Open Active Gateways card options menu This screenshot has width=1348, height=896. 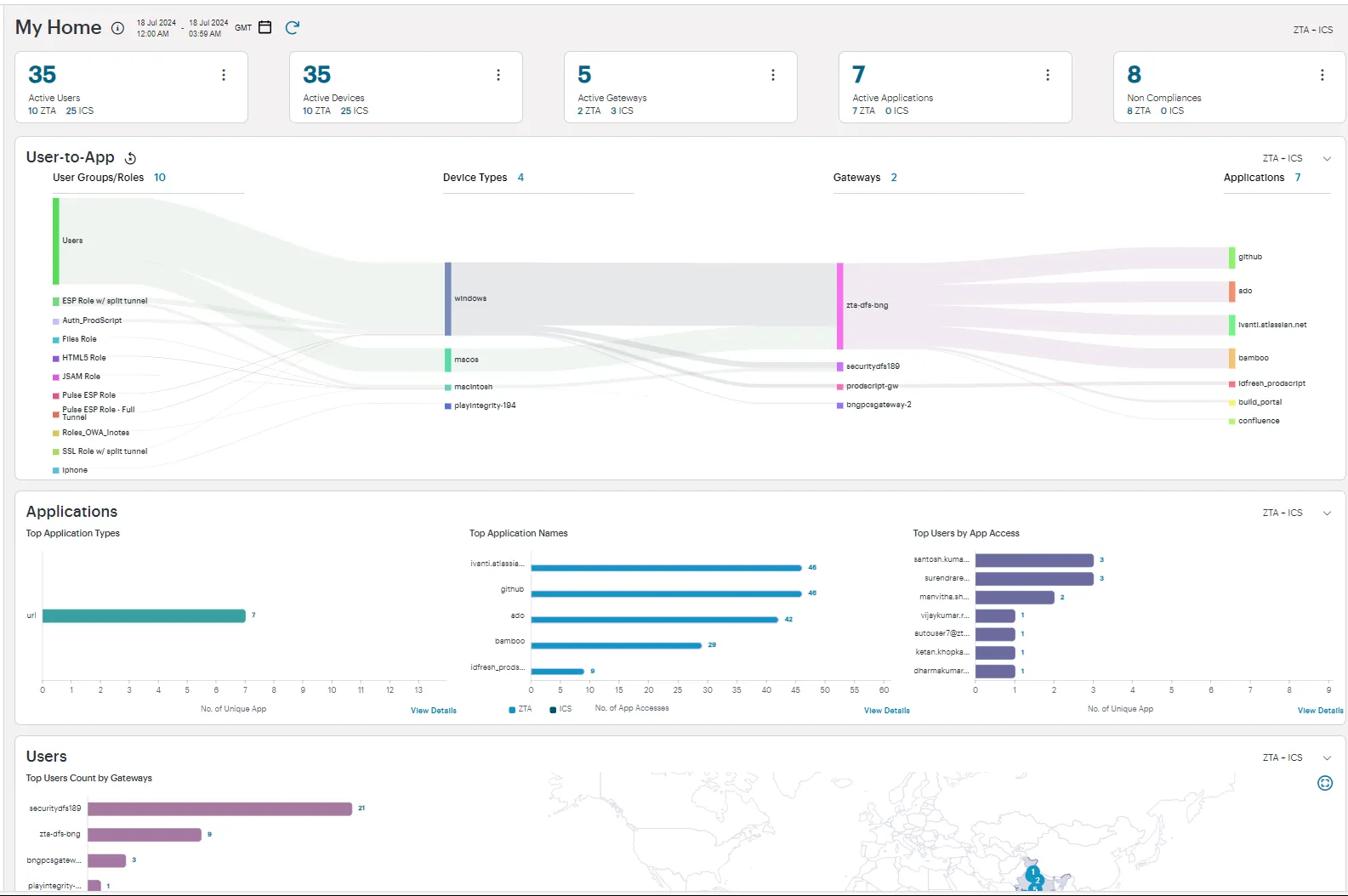click(773, 75)
